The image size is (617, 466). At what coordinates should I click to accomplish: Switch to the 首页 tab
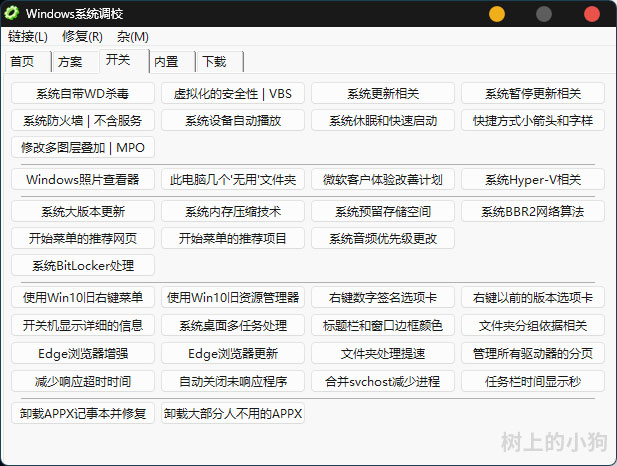click(x=28, y=62)
